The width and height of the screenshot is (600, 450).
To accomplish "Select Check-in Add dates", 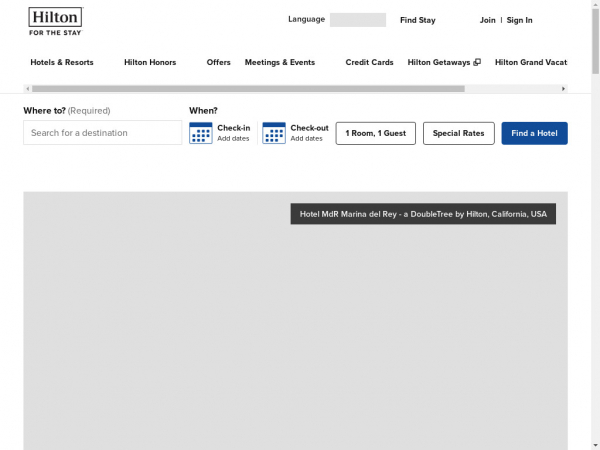I will [x=233, y=133].
